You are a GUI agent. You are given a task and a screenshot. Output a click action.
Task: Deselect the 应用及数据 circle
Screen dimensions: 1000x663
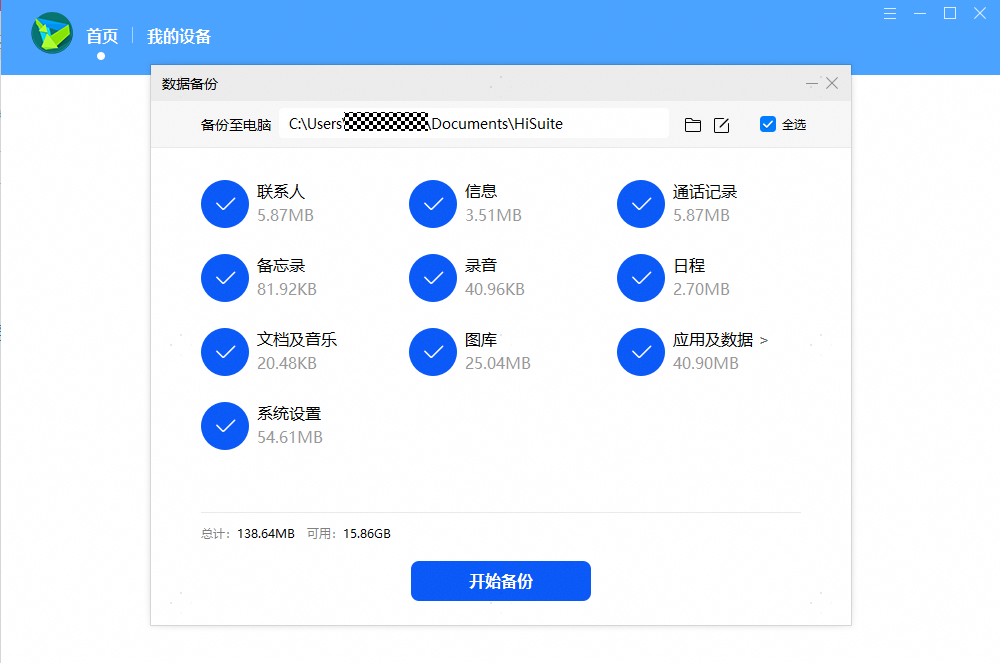[x=640, y=352]
